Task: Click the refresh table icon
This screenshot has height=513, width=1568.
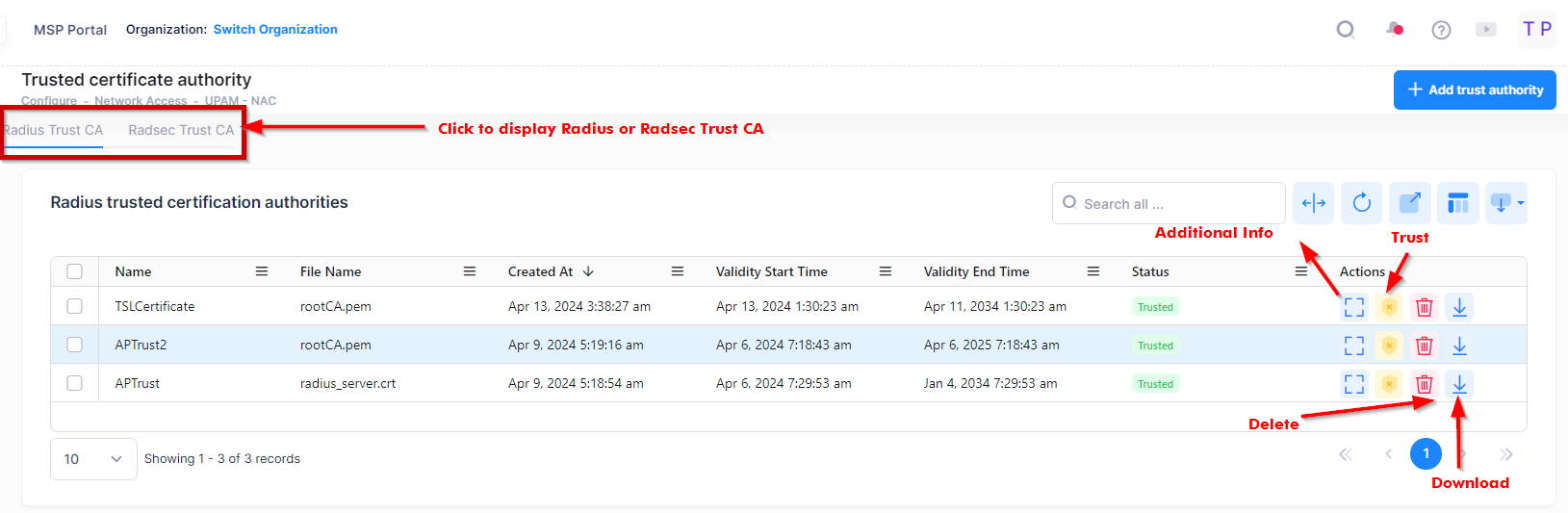Action: coord(1361,203)
